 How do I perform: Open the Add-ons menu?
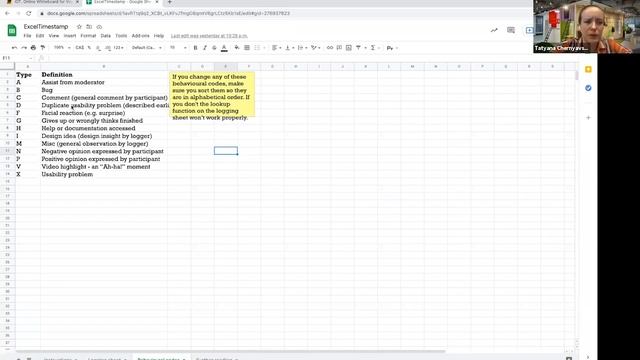click(140, 36)
